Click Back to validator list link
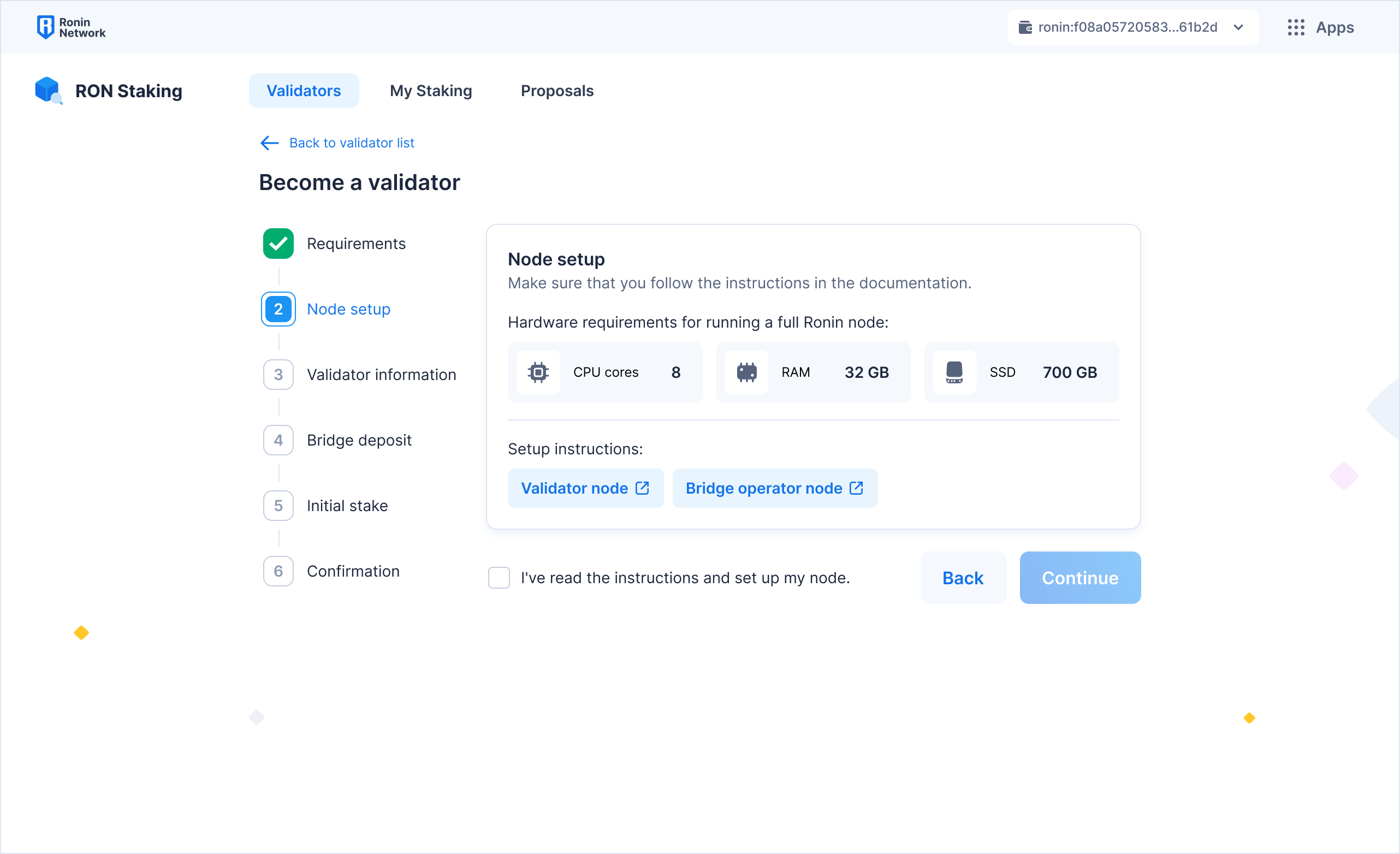 tap(352, 143)
